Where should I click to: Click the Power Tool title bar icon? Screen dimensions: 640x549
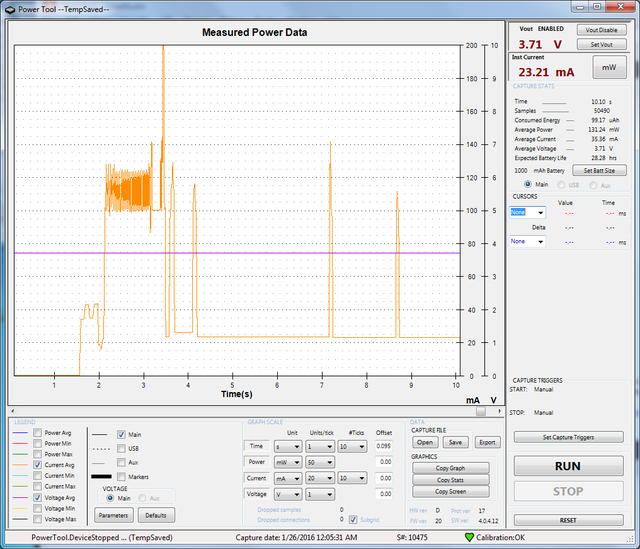tap(9, 8)
